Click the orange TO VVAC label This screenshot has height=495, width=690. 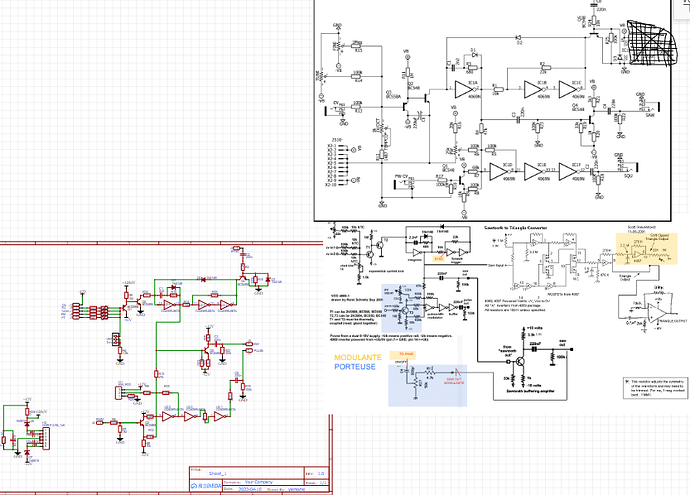coord(403,354)
